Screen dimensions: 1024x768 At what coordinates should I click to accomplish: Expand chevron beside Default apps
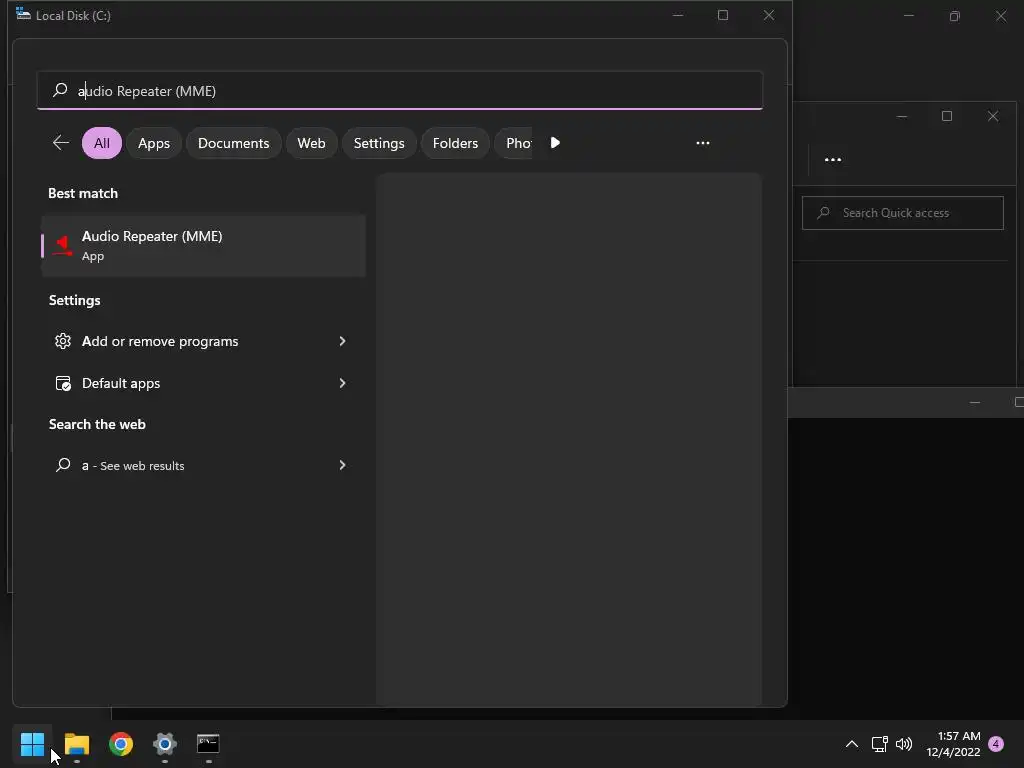342,383
